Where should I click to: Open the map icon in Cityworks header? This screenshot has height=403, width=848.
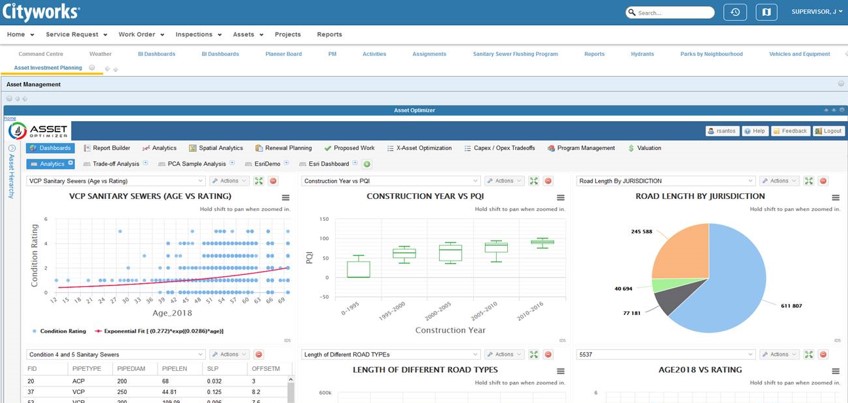tap(766, 12)
